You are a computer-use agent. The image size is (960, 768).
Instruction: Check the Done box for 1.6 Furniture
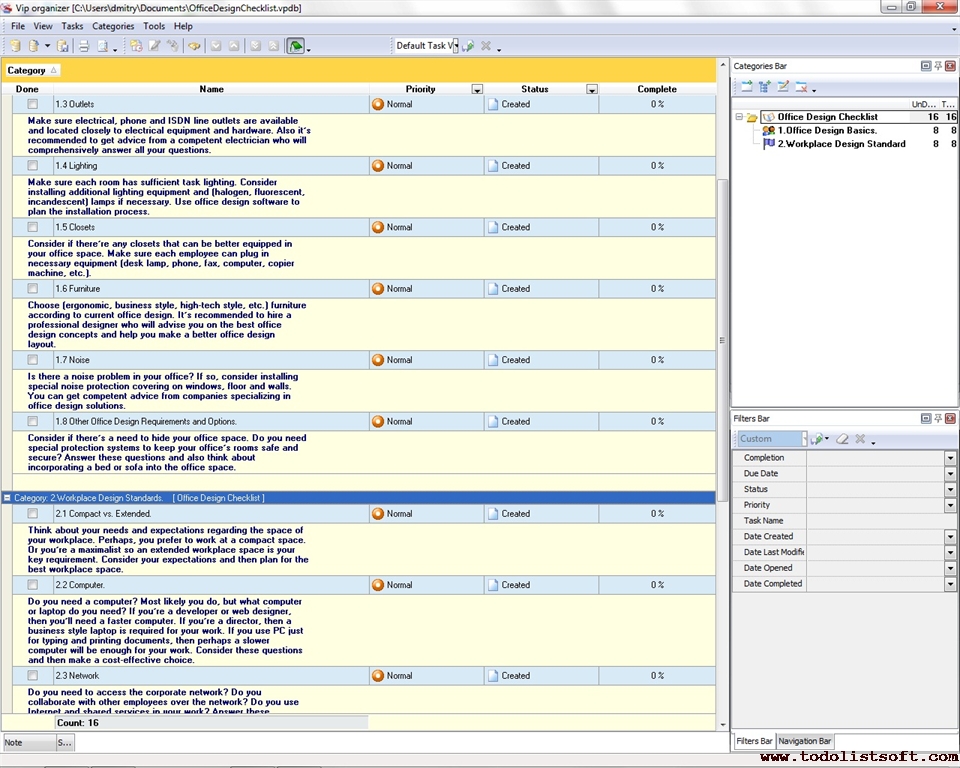33,289
